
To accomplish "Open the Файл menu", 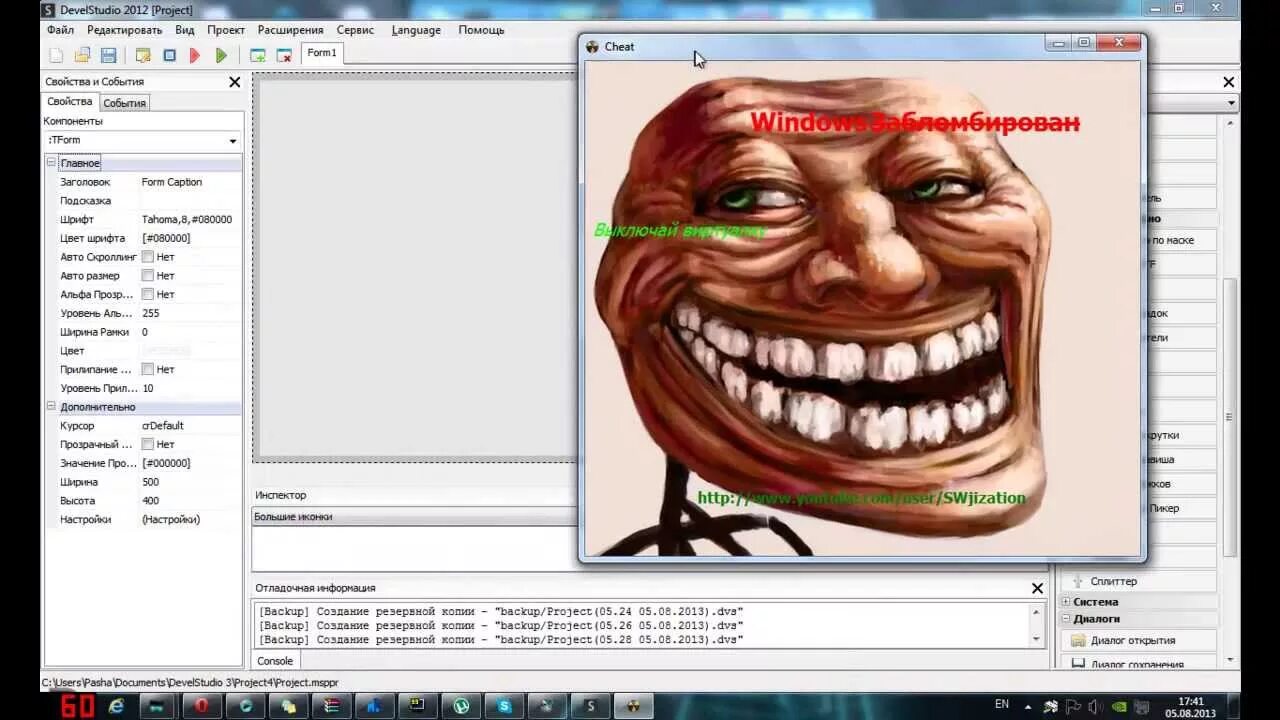I will click(60, 30).
